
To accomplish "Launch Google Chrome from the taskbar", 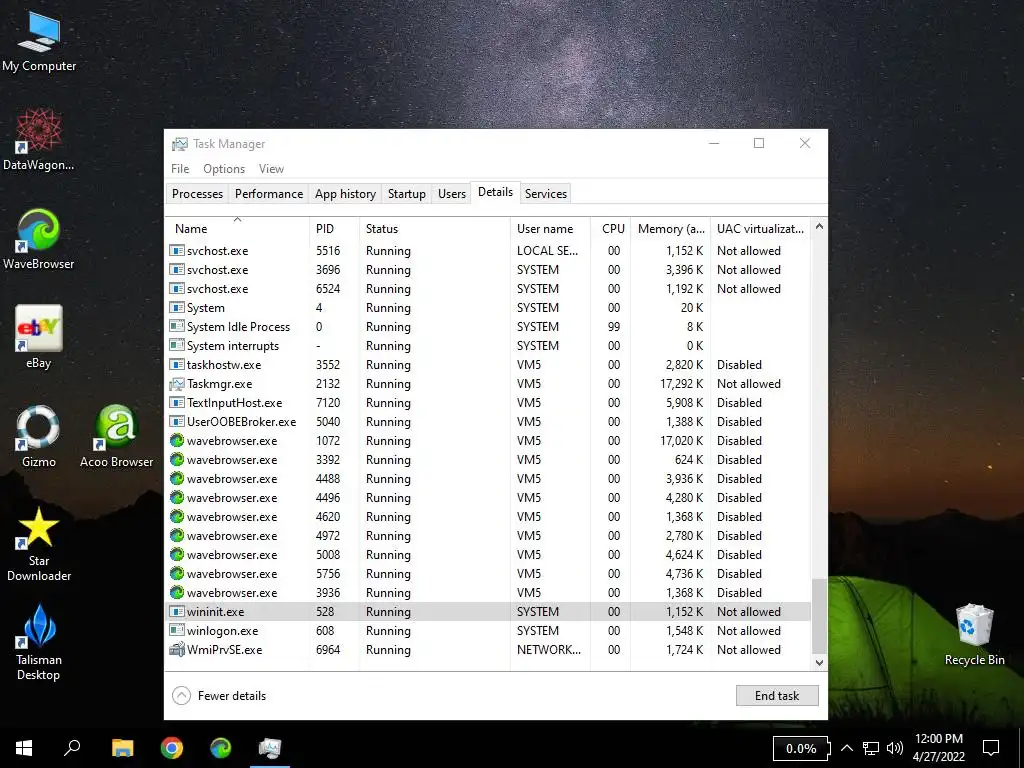I will [172, 748].
